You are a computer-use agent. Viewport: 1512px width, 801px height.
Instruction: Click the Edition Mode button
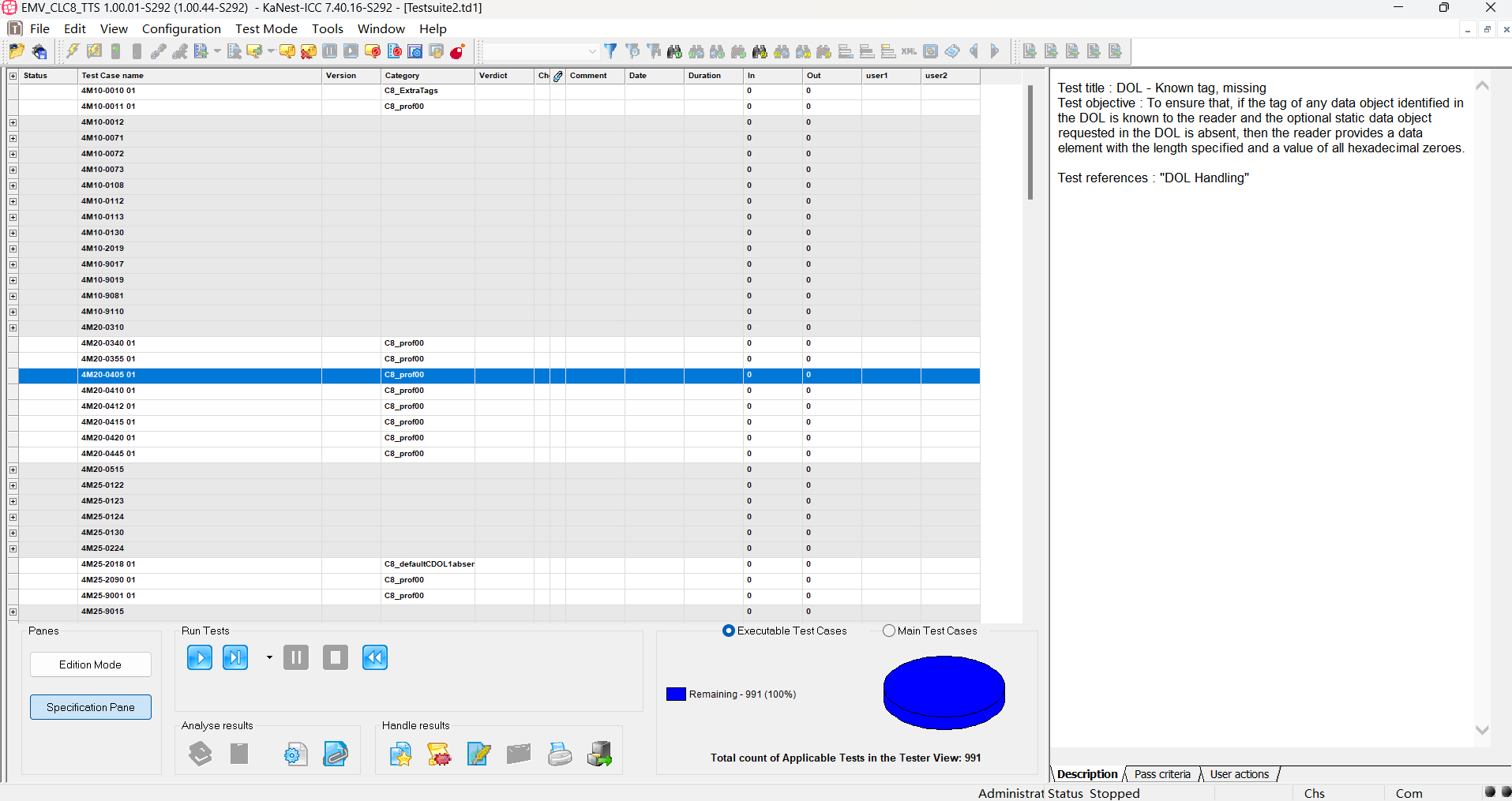point(91,664)
